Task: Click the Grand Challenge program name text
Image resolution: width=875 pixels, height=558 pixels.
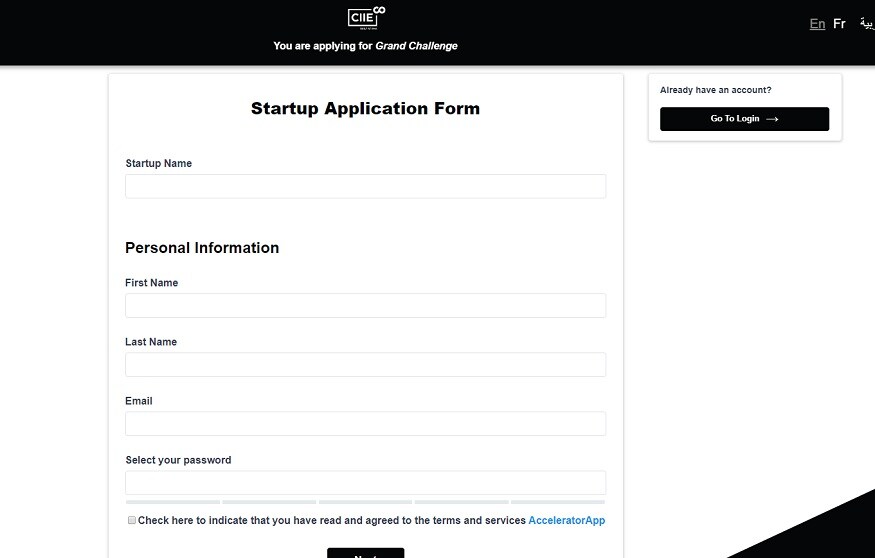Action: [x=416, y=46]
